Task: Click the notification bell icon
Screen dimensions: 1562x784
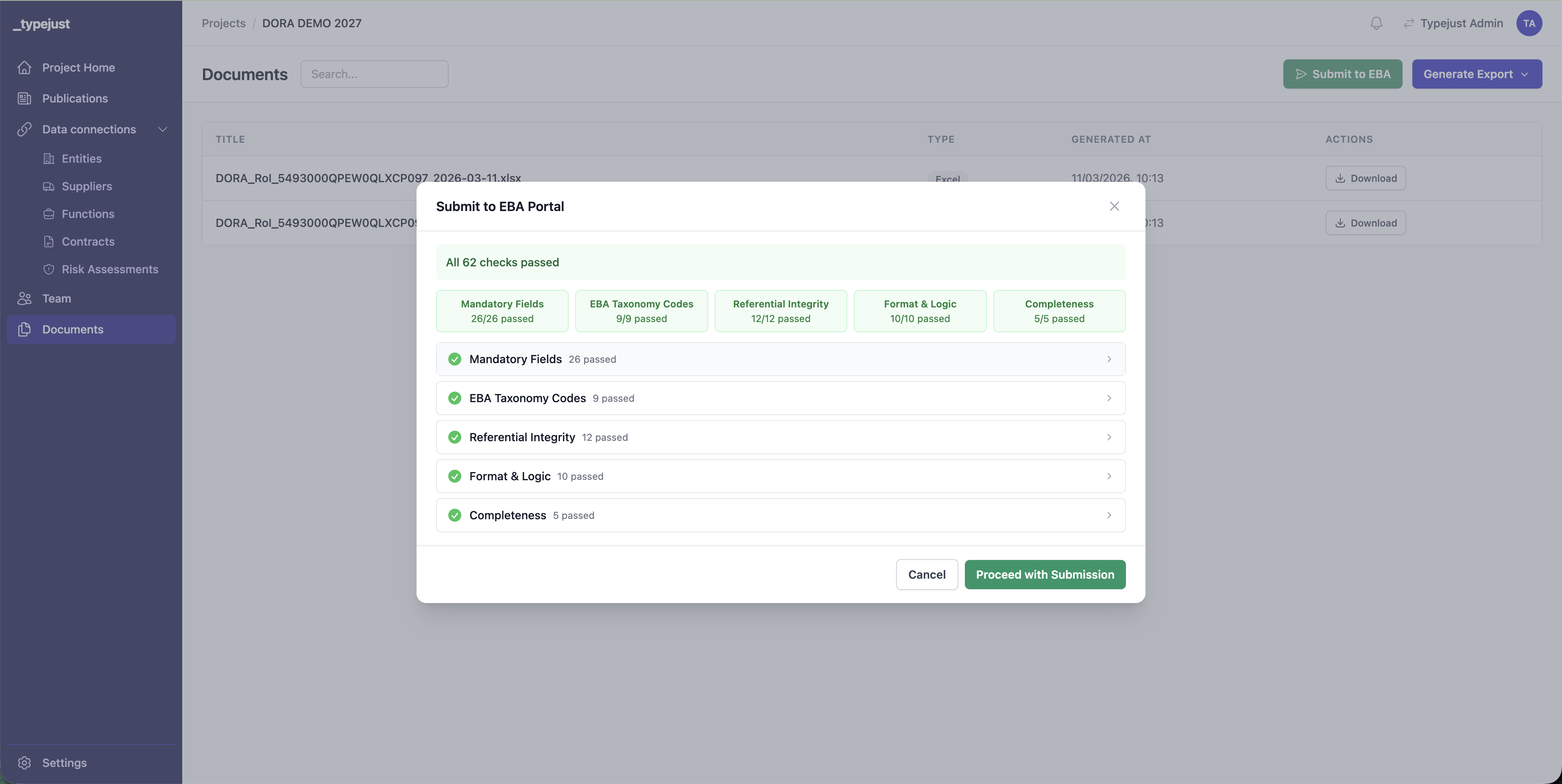Action: (1376, 23)
